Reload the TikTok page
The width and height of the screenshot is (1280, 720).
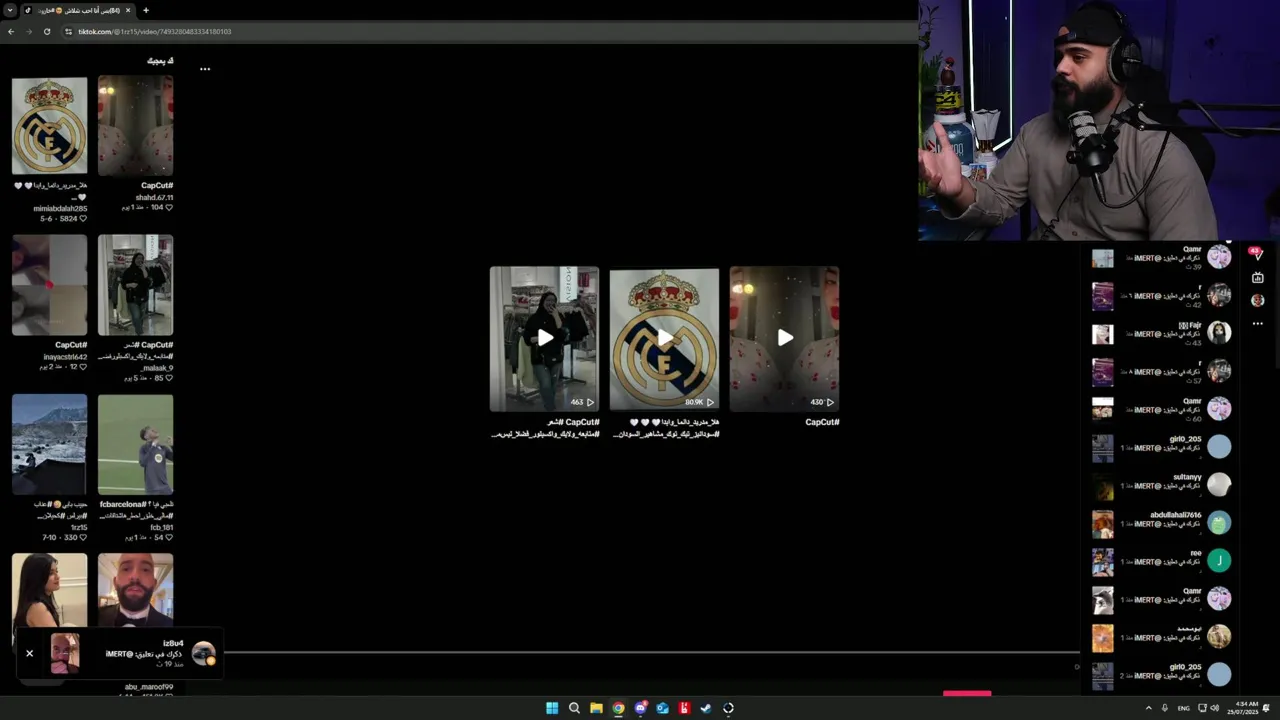click(x=47, y=31)
